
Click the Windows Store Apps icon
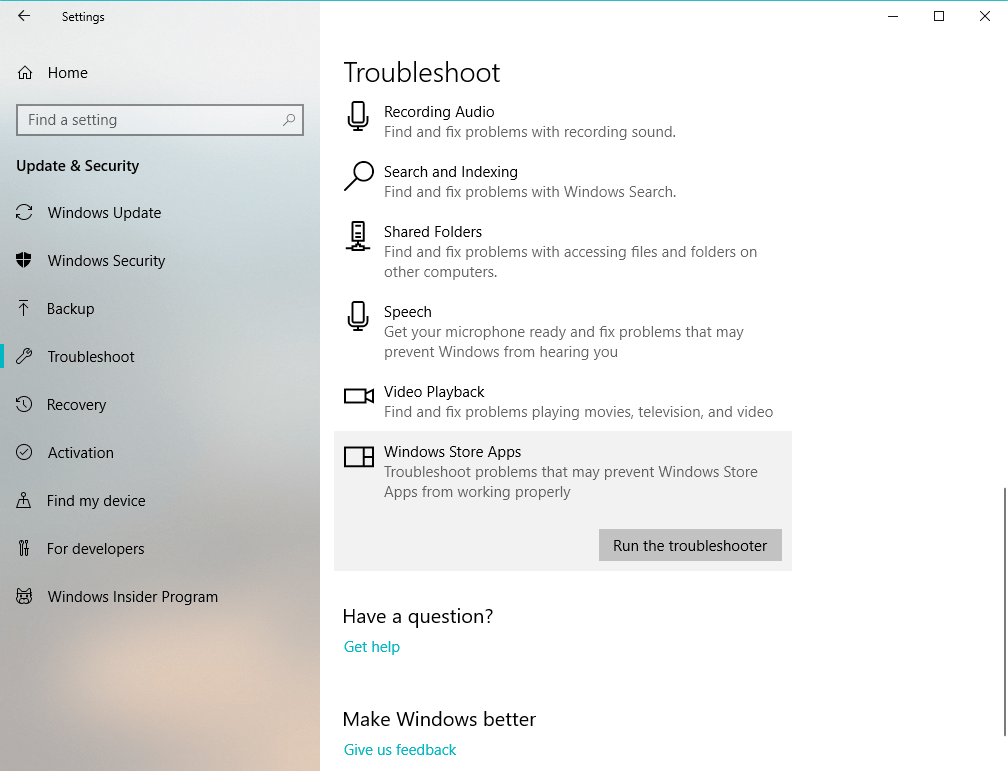coord(359,457)
